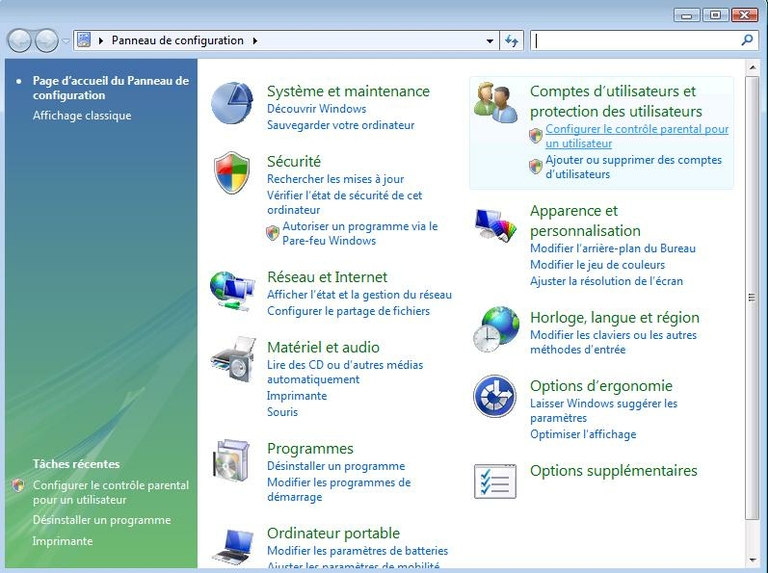
Task: Click the Ordinateur portable laptop icon
Action: pyautogui.click(x=234, y=547)
